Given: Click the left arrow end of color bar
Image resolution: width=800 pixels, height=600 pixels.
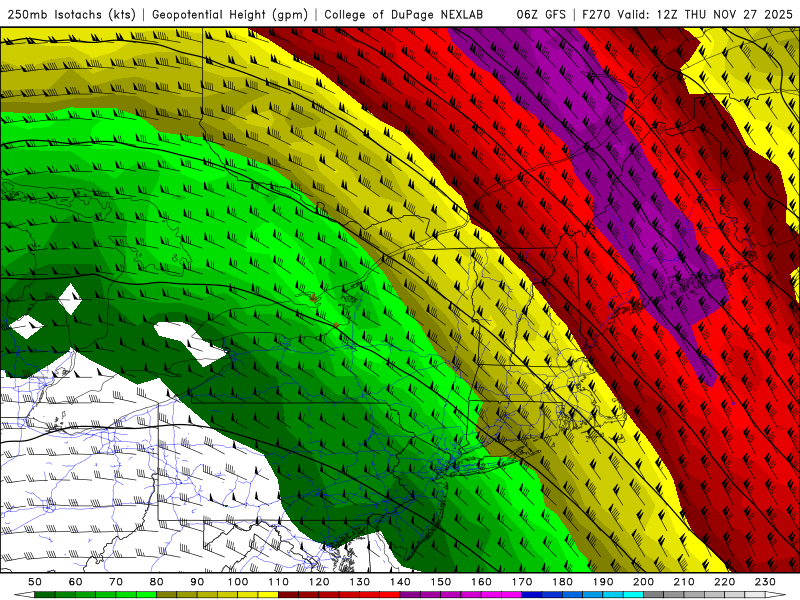Looking at the screenshot, I should (24, 595).
